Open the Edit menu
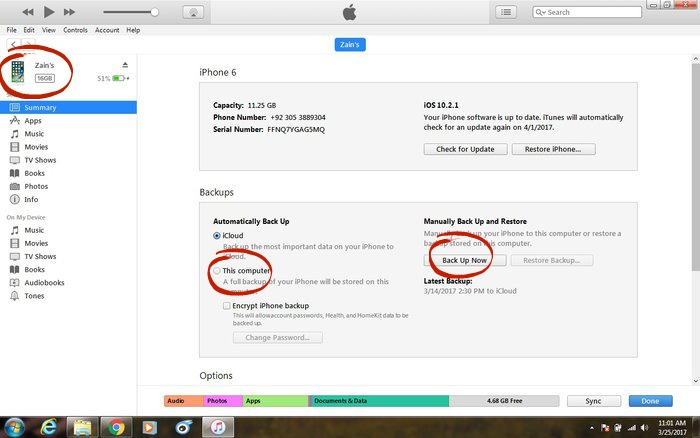 pos(29,30)
